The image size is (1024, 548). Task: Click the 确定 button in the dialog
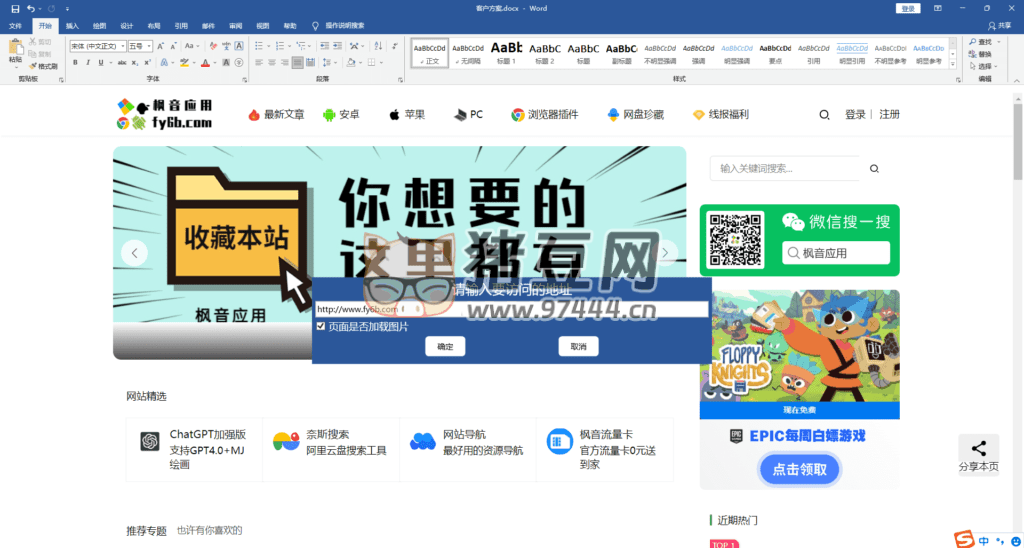(445, 346)
